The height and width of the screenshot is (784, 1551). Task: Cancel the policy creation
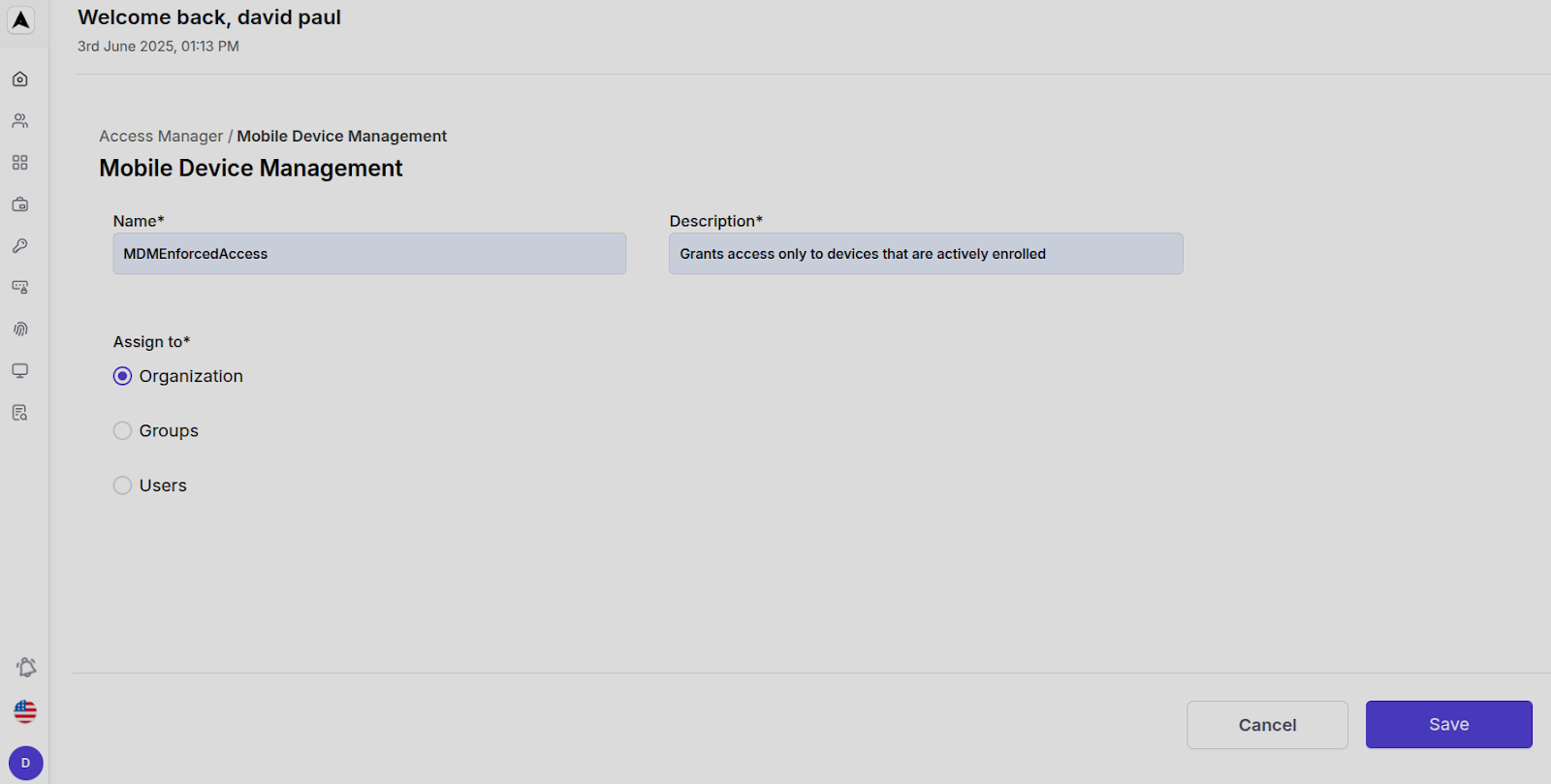1266,724
